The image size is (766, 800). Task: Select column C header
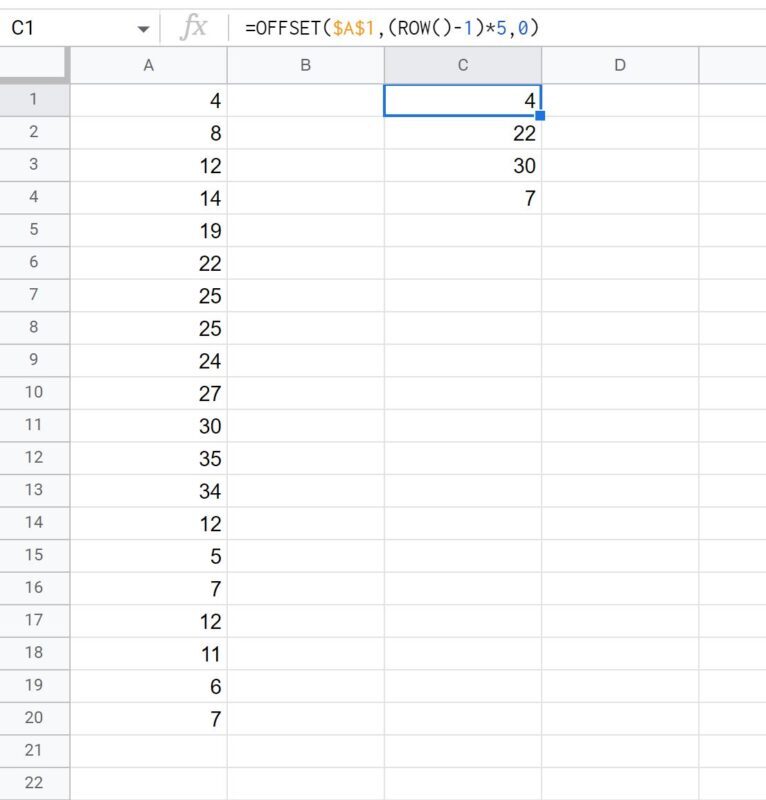(x=462, y=65)
